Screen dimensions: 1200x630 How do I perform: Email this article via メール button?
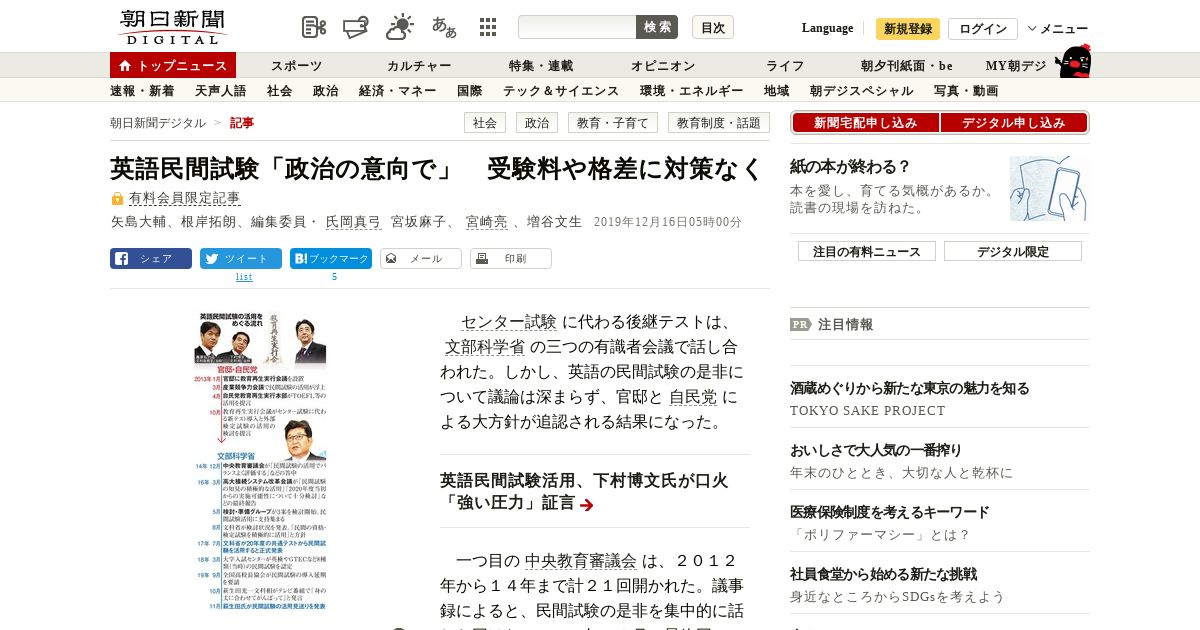pos(421,258)
